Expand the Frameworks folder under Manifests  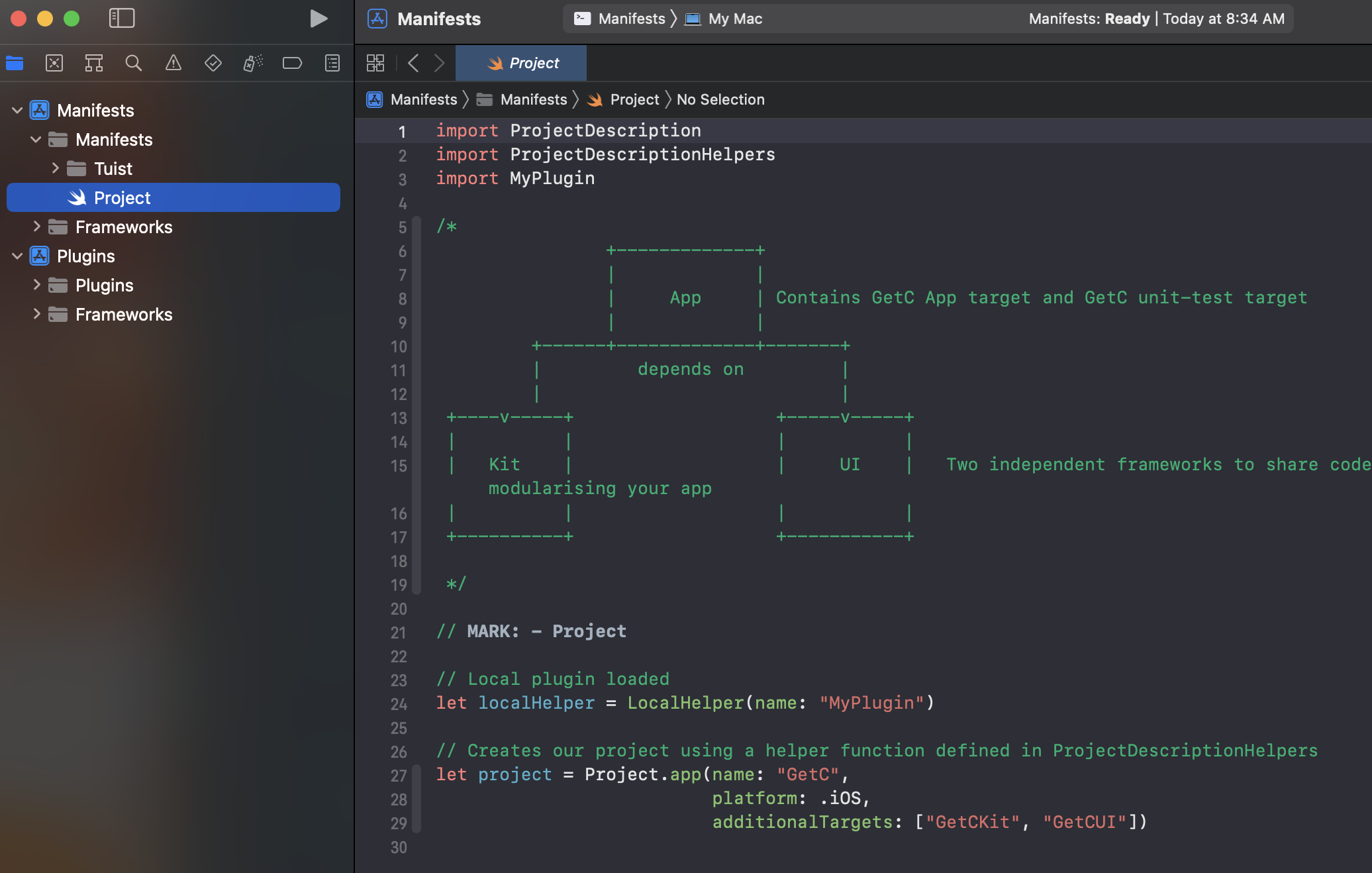(37, 227)
